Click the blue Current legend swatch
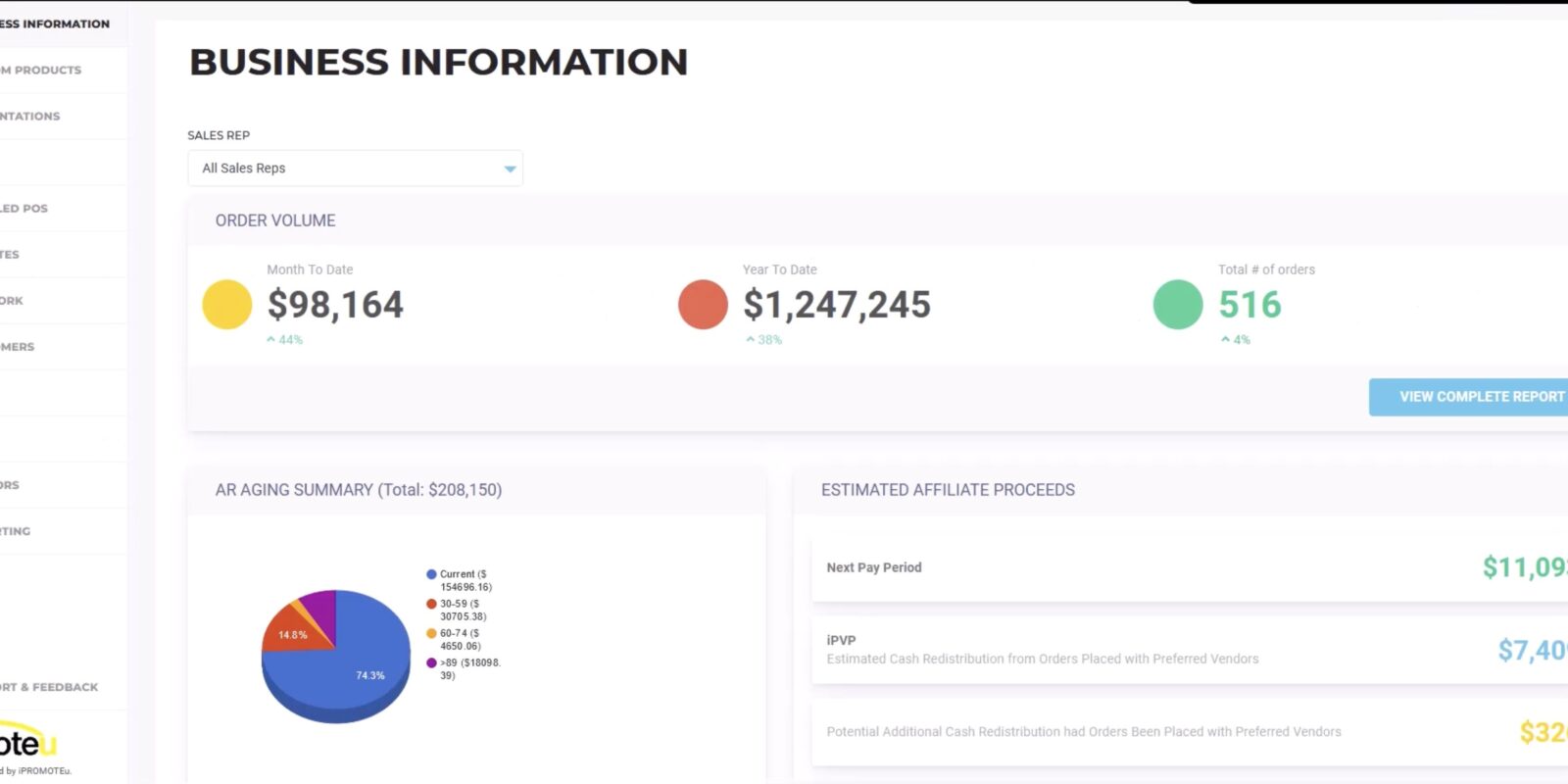The width and height of the screenshot is (1568, 784). [x=431, y=574]
